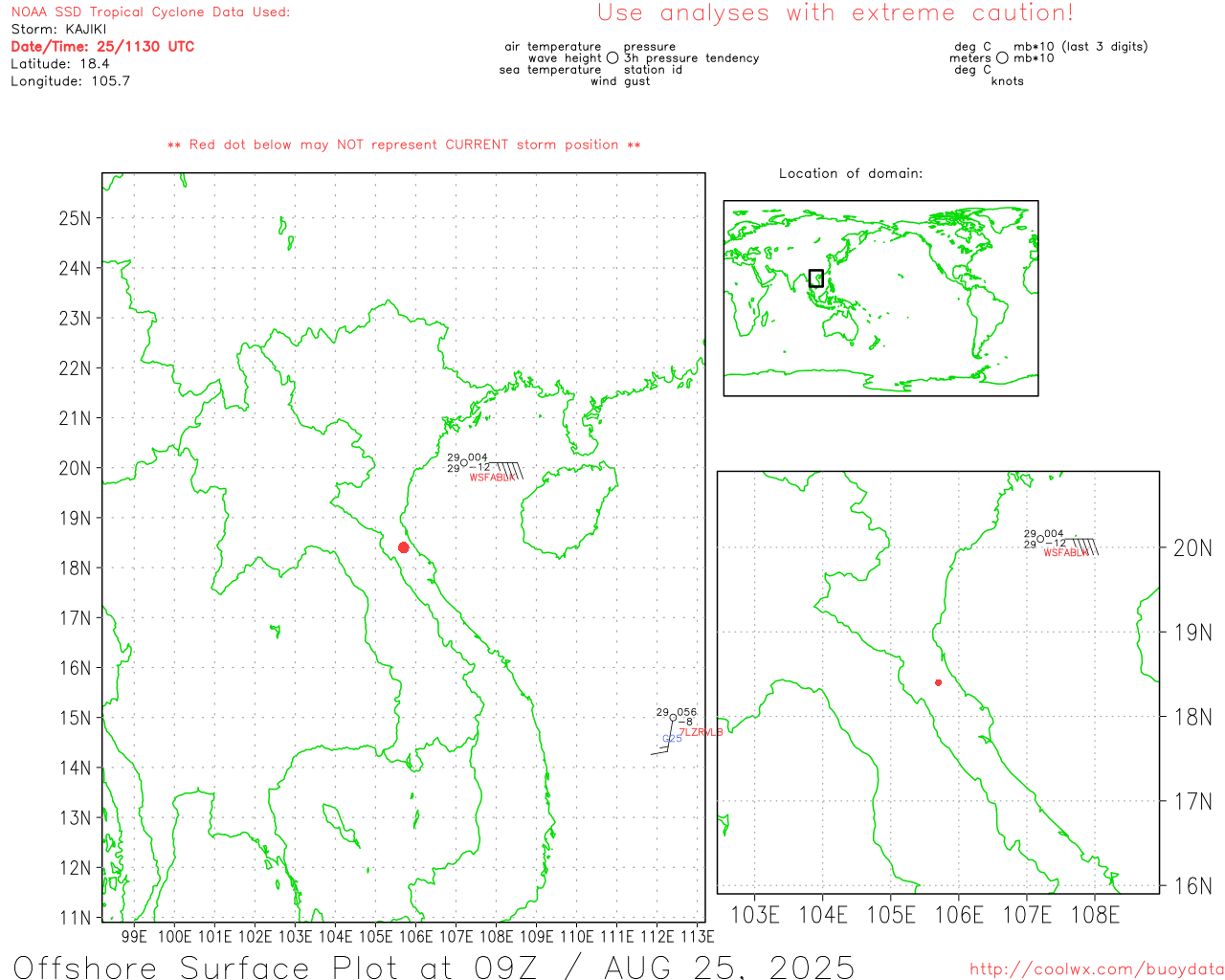Click the 'Location of domain:' label
Image resolution: width=1225 pixels, height=980 pixels.
pyautogui.click(x=851, y=173)
